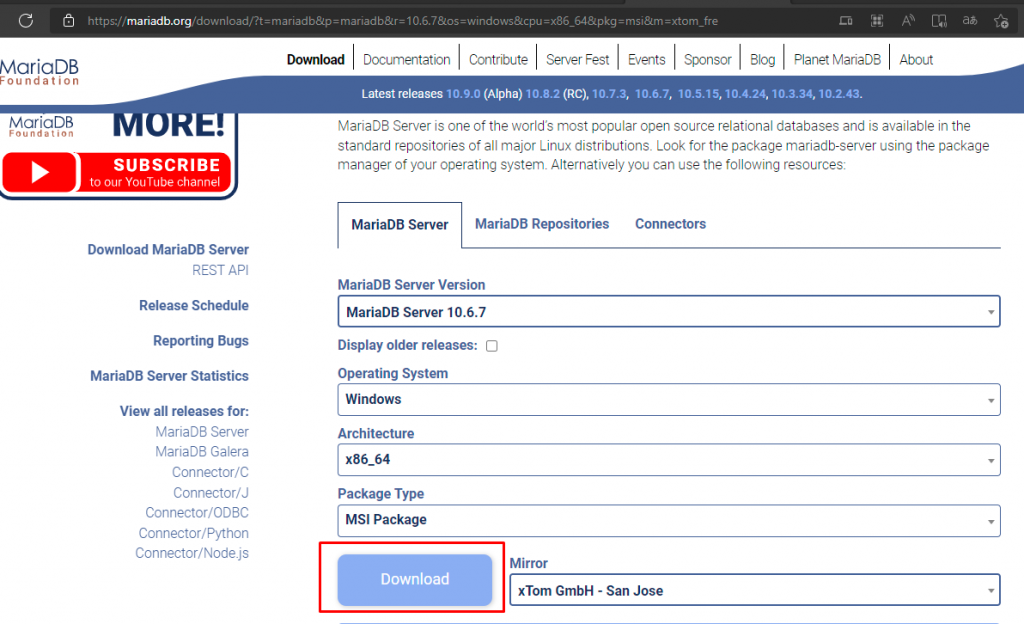Expand the Operating System dropdown

pyautogui.click(x=668, y=399)
